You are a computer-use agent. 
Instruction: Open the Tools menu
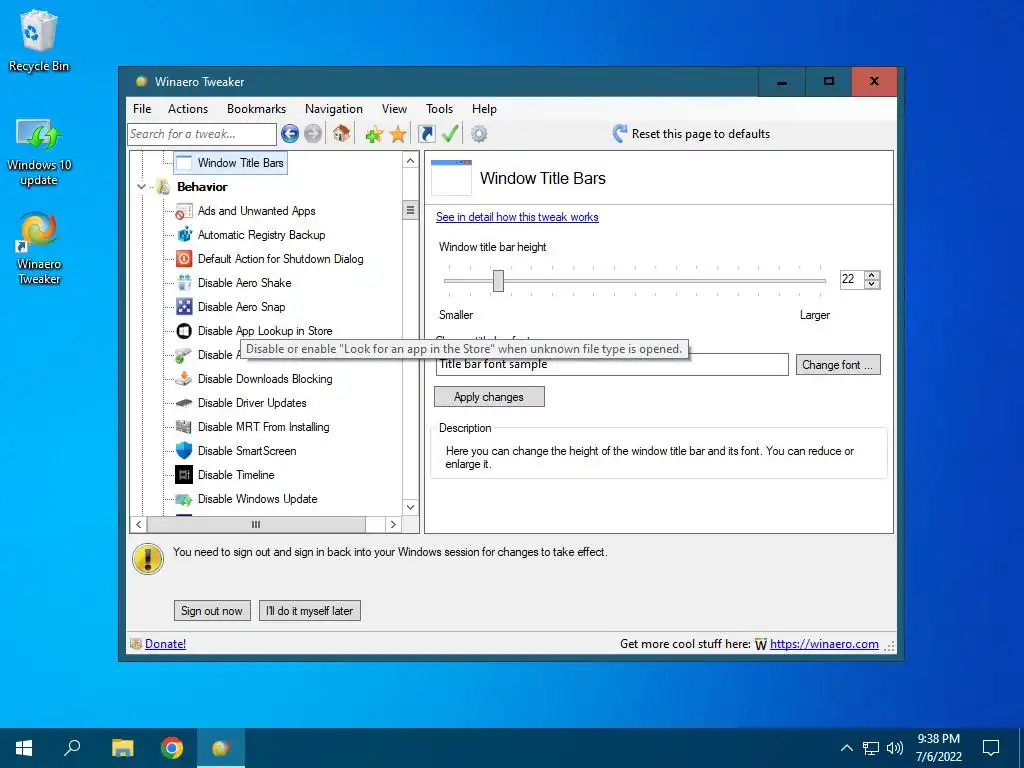click(x=440, y=109)
